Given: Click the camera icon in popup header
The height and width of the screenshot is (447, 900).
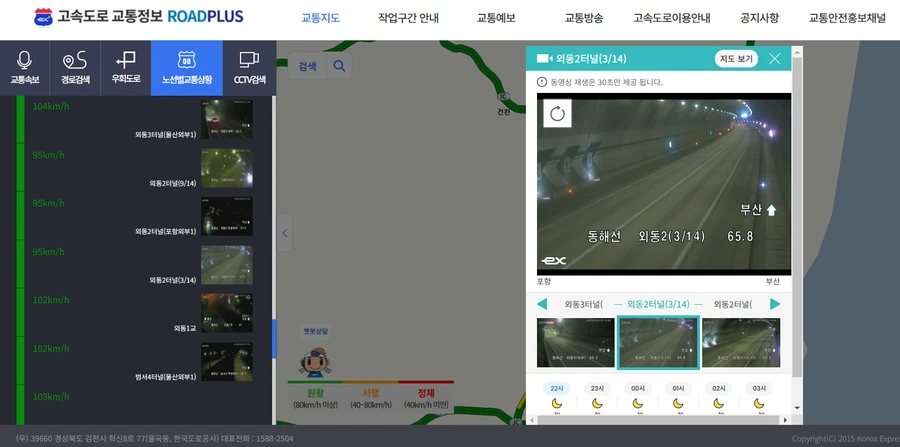Looking at the screenshot, I should (544, 59).
